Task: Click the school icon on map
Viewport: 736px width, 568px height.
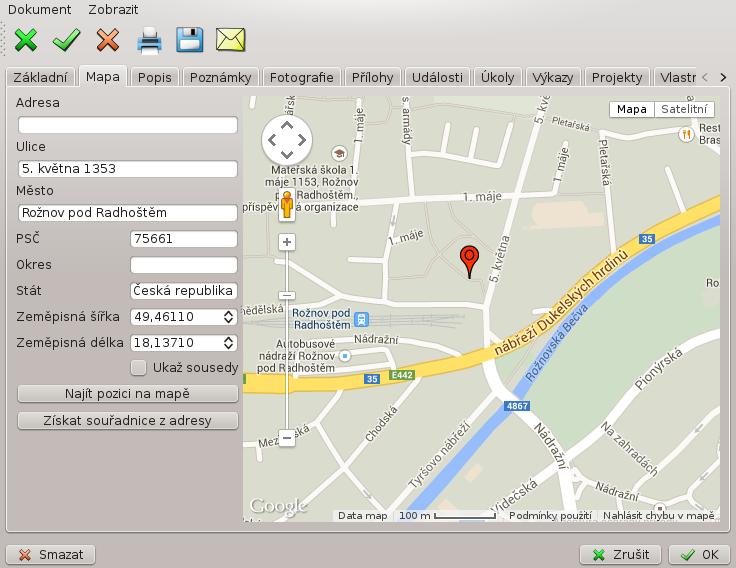Action: click(339, 153)
